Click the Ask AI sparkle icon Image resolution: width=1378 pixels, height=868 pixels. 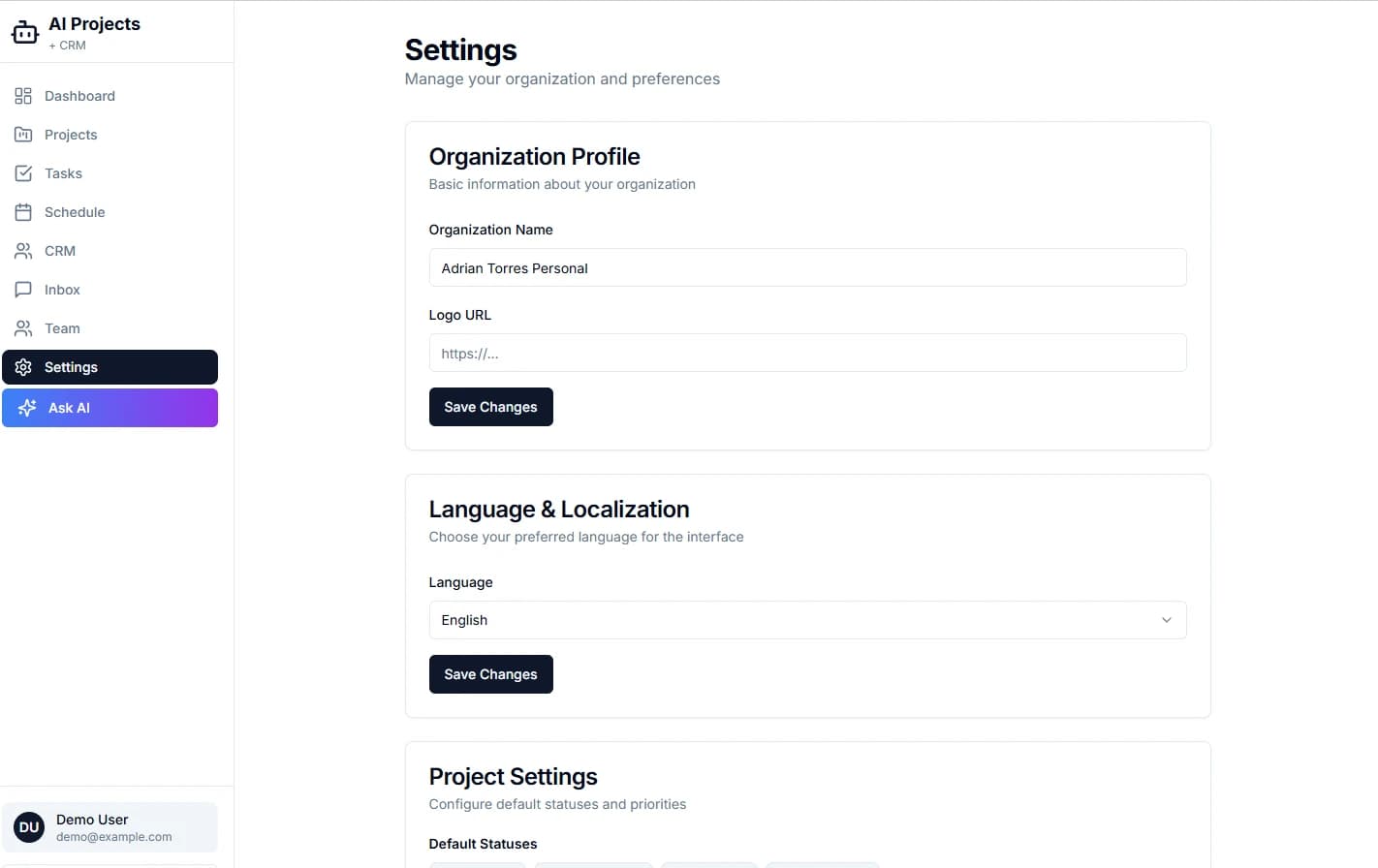[x=27, y=408]
